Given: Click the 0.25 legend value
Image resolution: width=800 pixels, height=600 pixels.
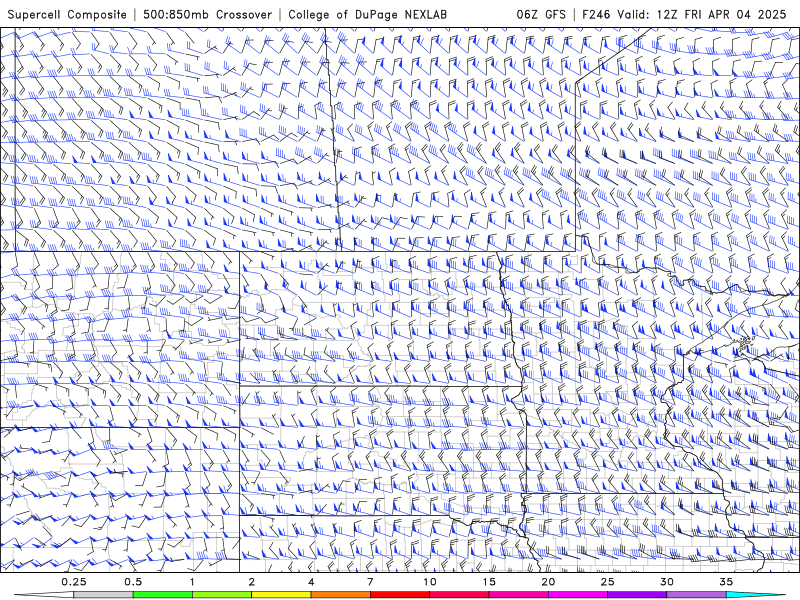Looking at the screenshot, I should point(74,582).
